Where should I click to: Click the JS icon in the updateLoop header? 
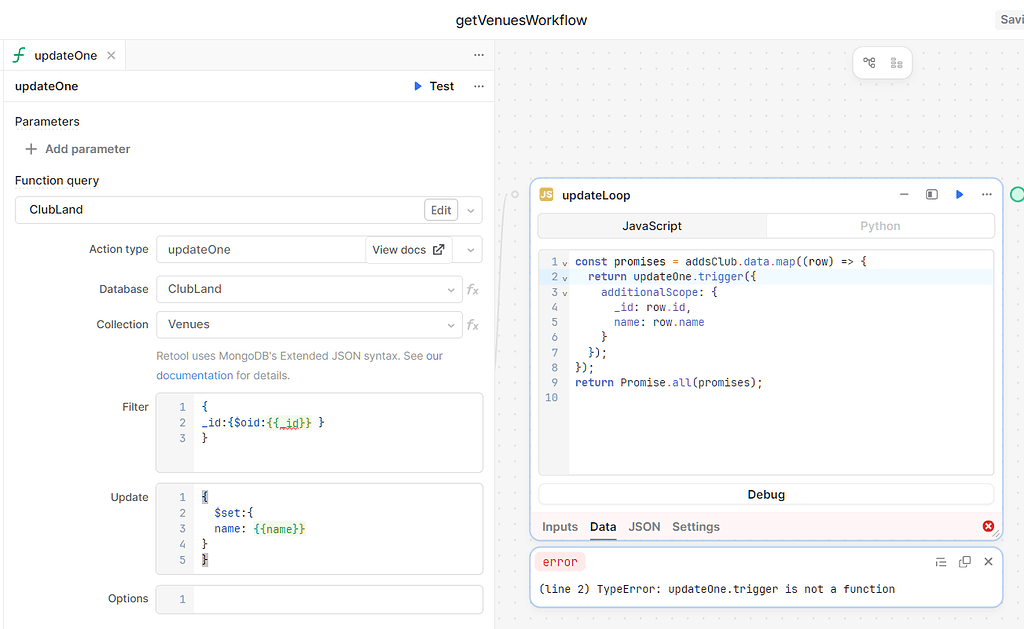click(546, 195)
